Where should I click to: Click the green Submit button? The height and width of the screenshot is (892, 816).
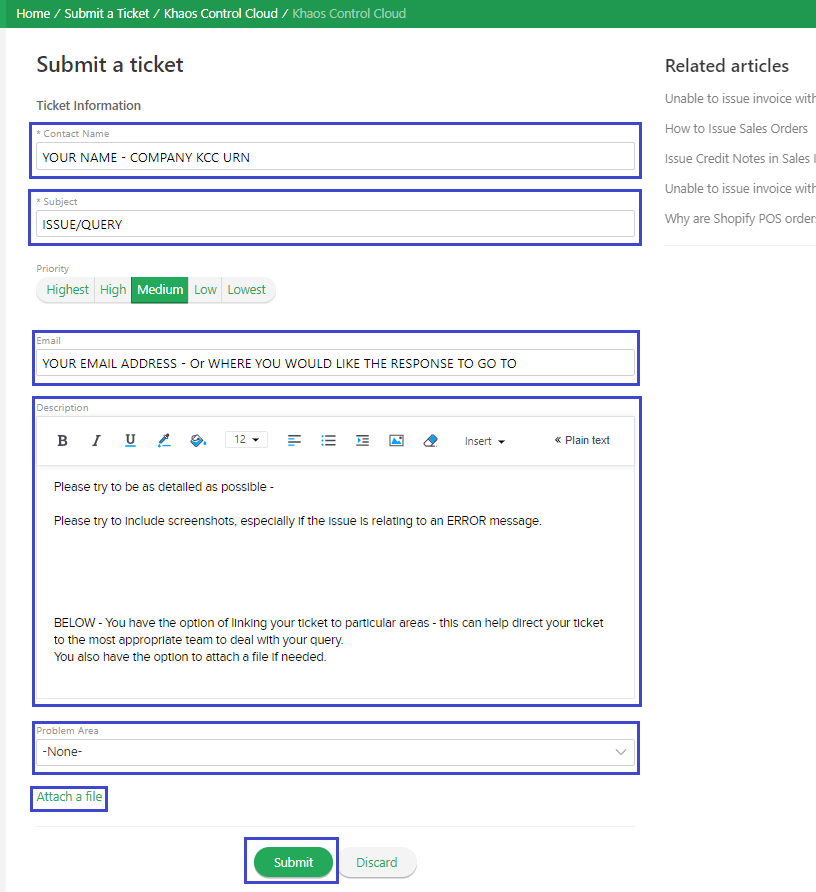click(x=293, y=862)
